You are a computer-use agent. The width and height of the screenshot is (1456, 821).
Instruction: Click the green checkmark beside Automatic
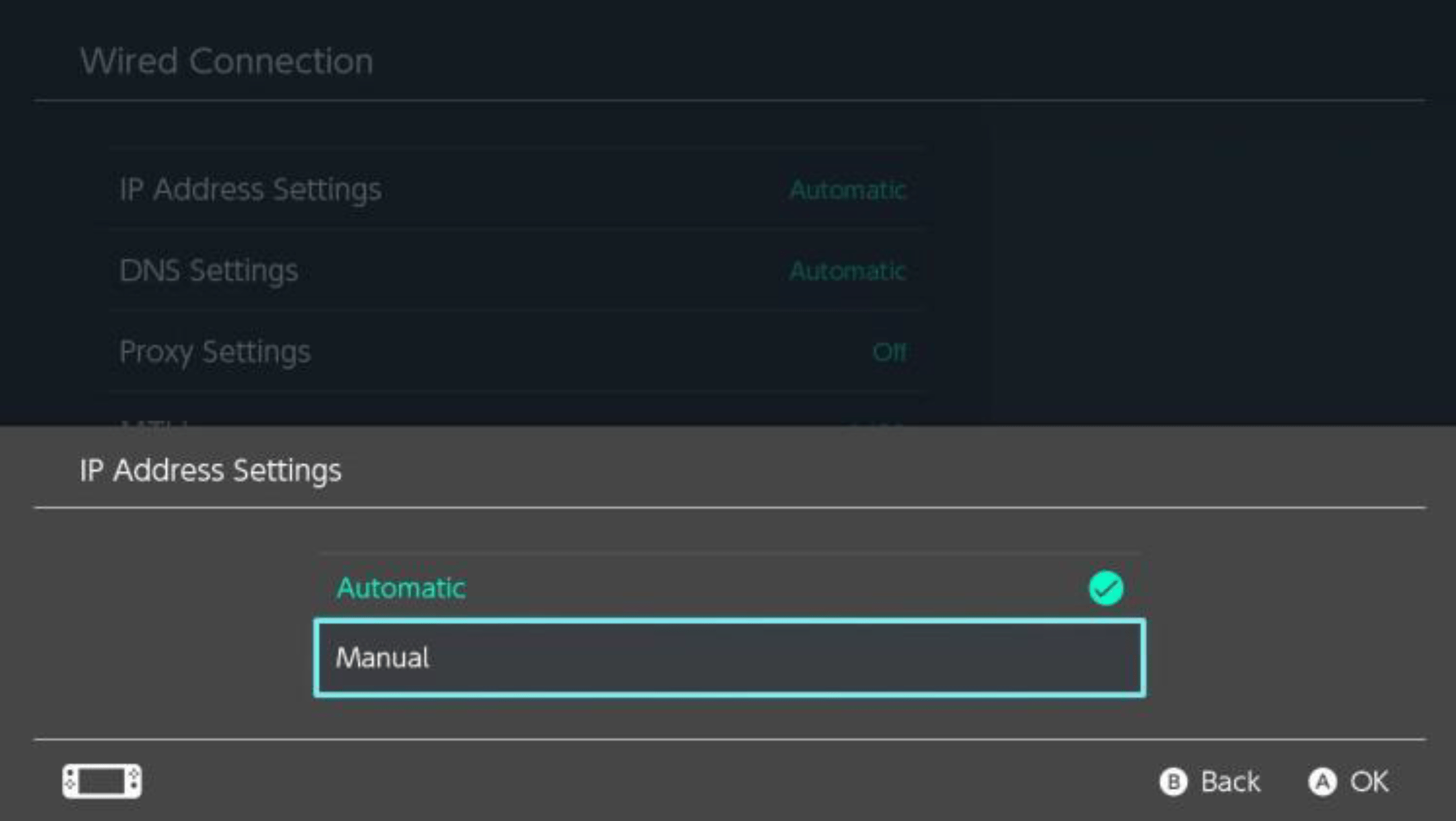pyautogui.click(x=1106, y=588)
